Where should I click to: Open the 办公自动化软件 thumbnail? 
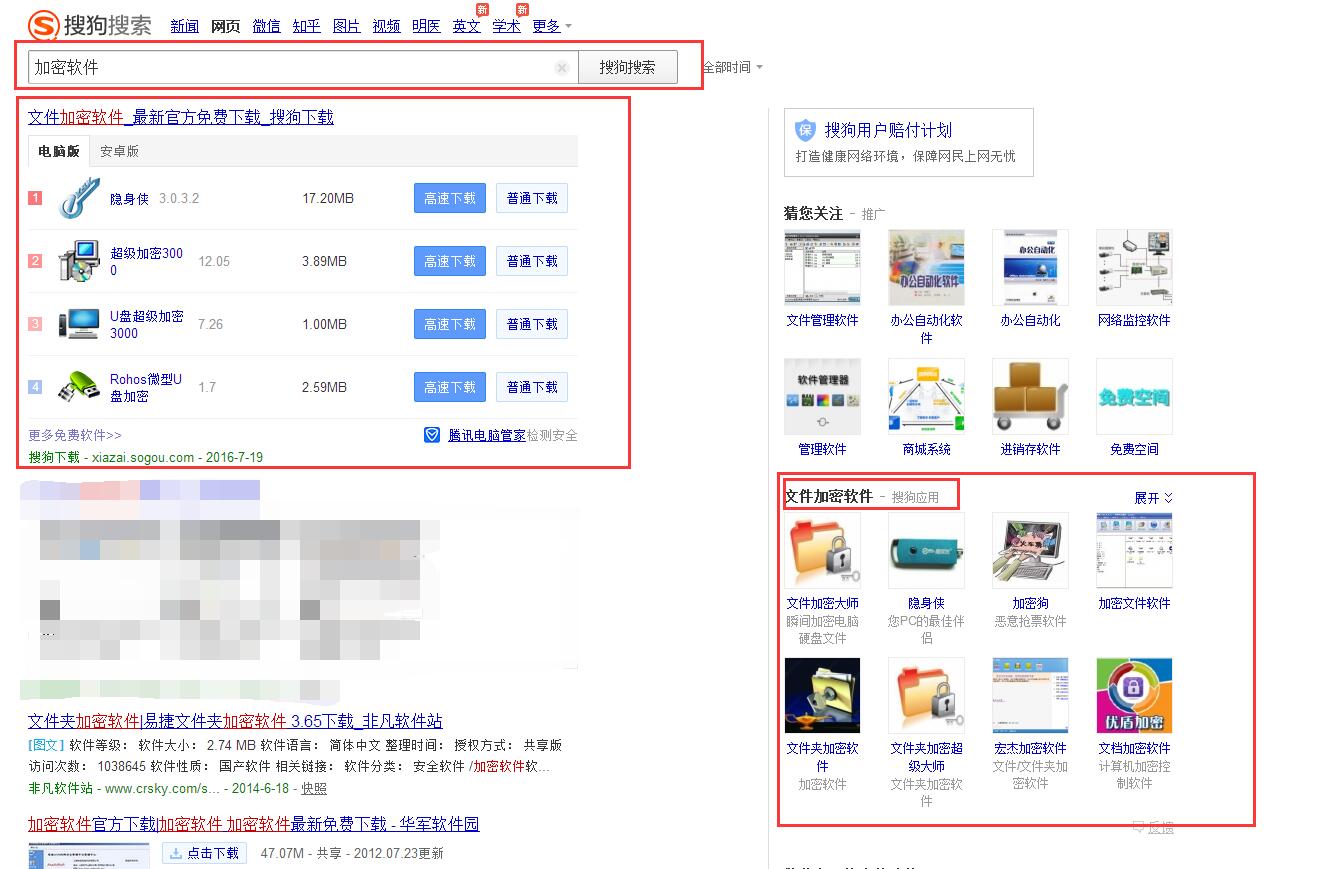pos(926,267)
